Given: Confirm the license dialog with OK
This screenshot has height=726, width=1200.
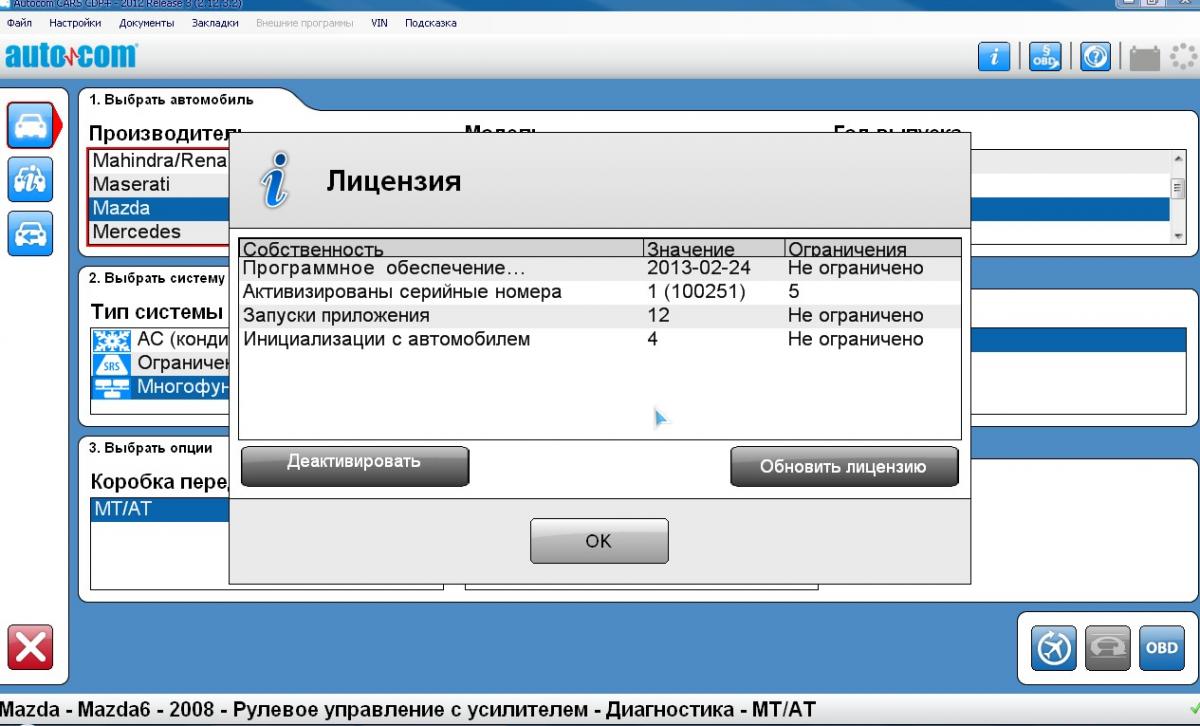Looking at the screenshot, I should pos(598,541).
